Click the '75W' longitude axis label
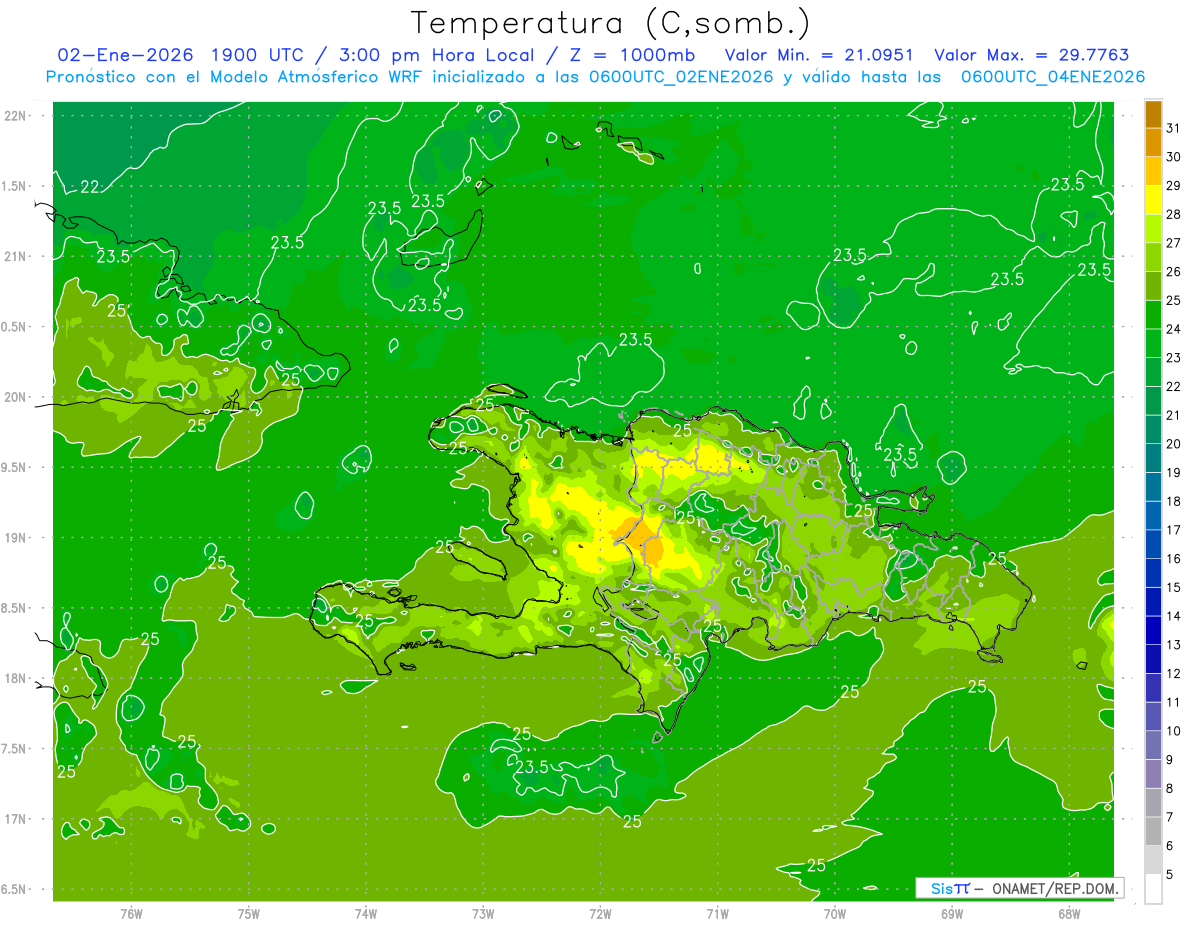The width and height of the screenshot is (1200, 927). point(248,913)
